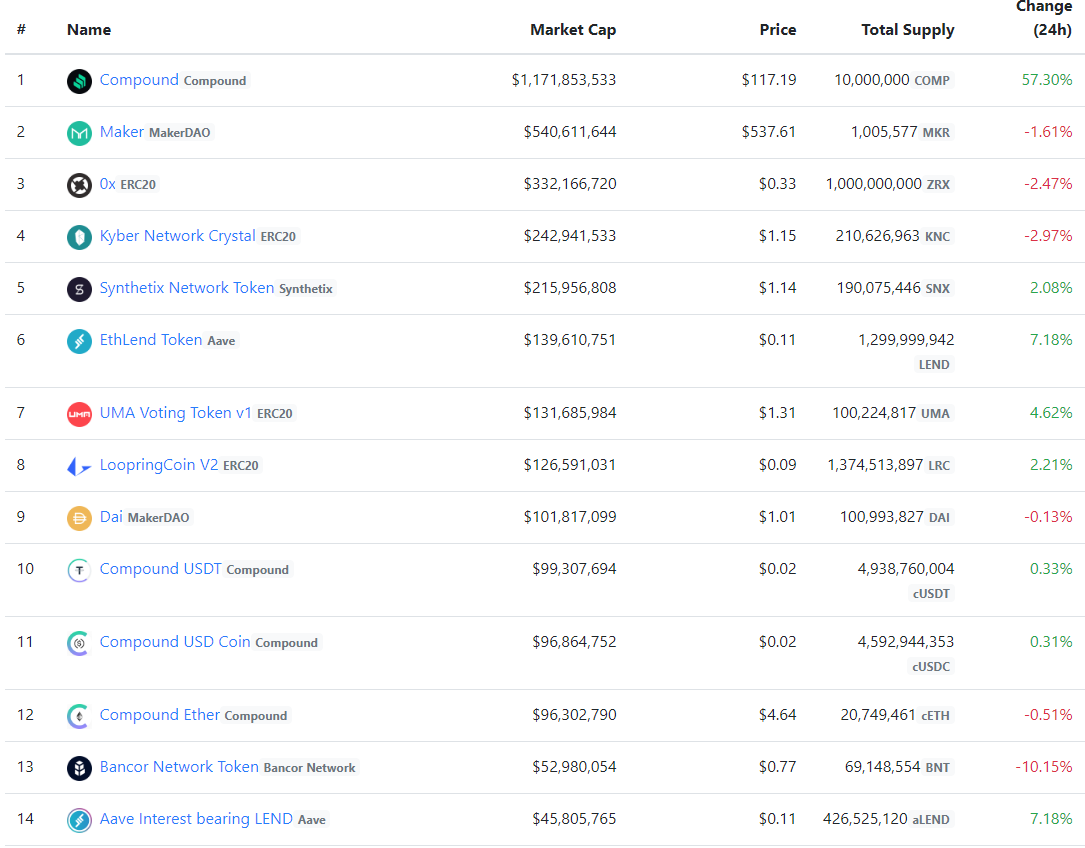Screen dimensions: 1085x848
Task: Click Kyber's -2.97% change value
Action: [x=1048, y=235]
